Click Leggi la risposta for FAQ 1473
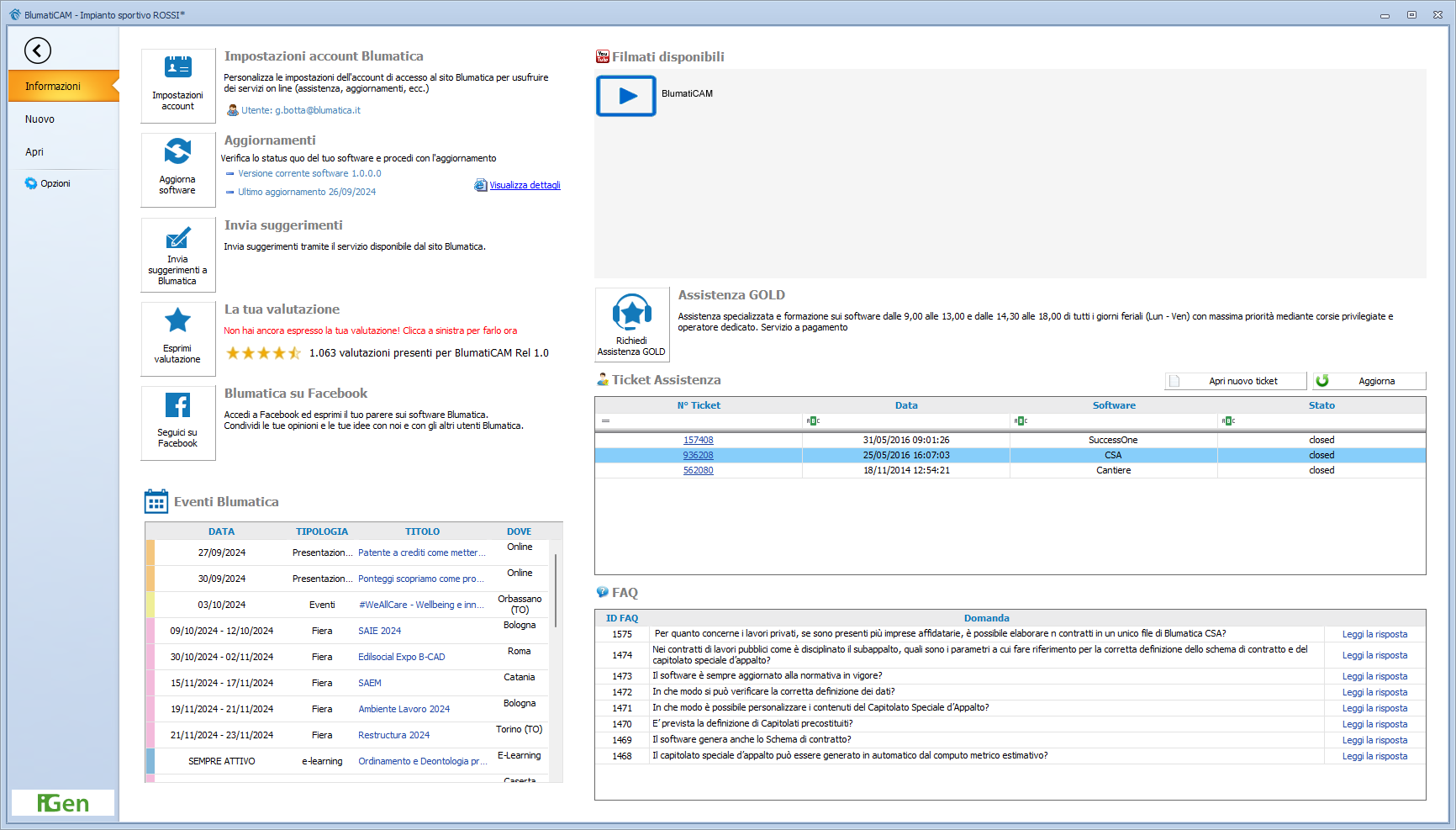Screen dimensions: 1456x830 [1374, 676]
